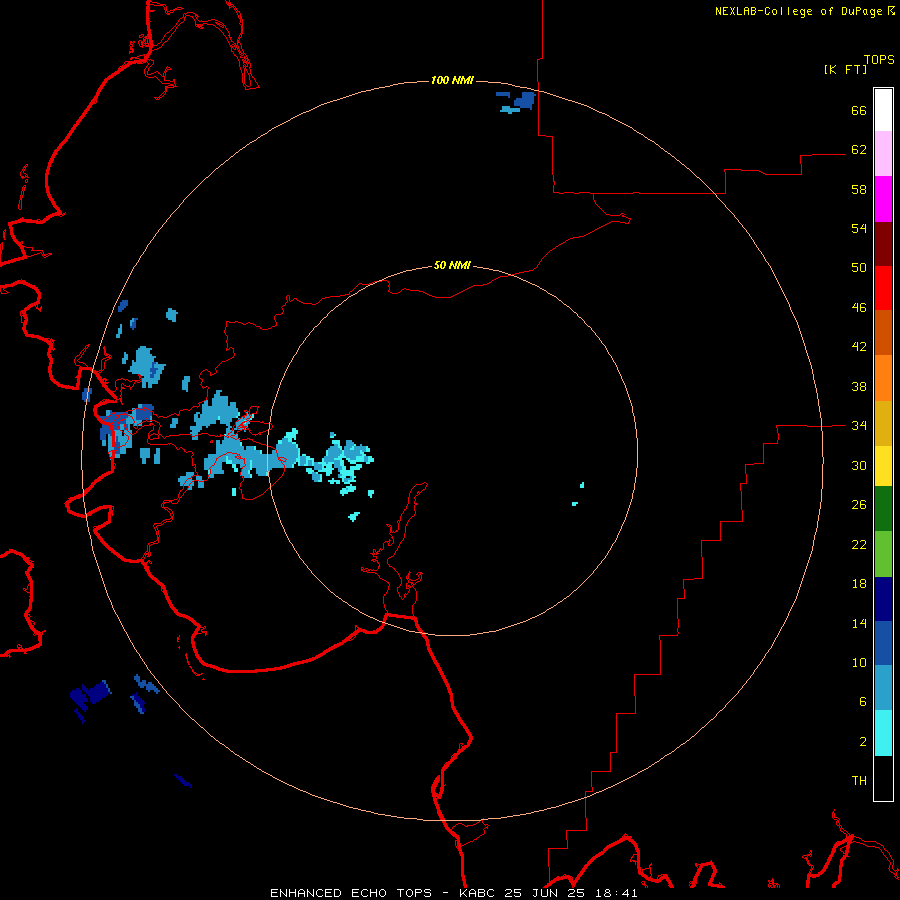The image size is (900, 900).
Task: Click the legend value 30
Action: pos(859,465)
